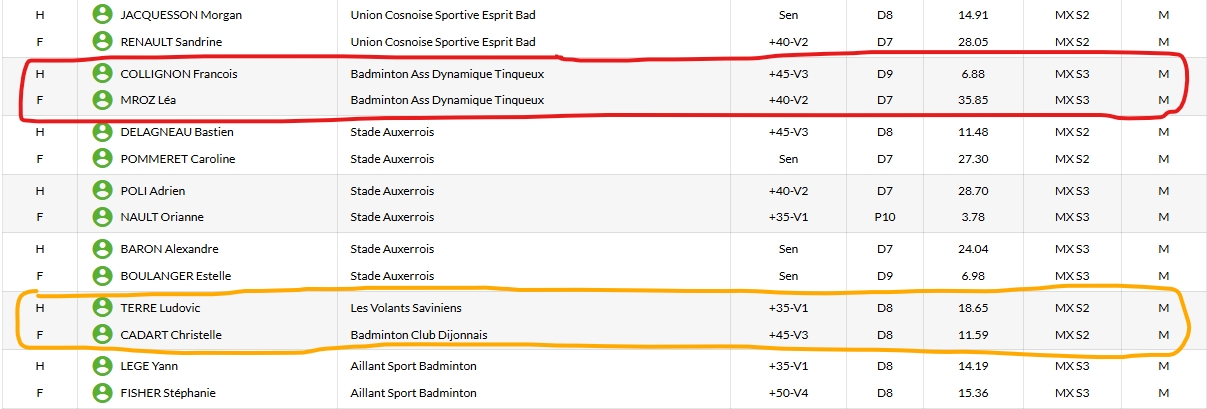
Task: Click the P10 ranking of NAULT Orianne
Action: (884, 216)
